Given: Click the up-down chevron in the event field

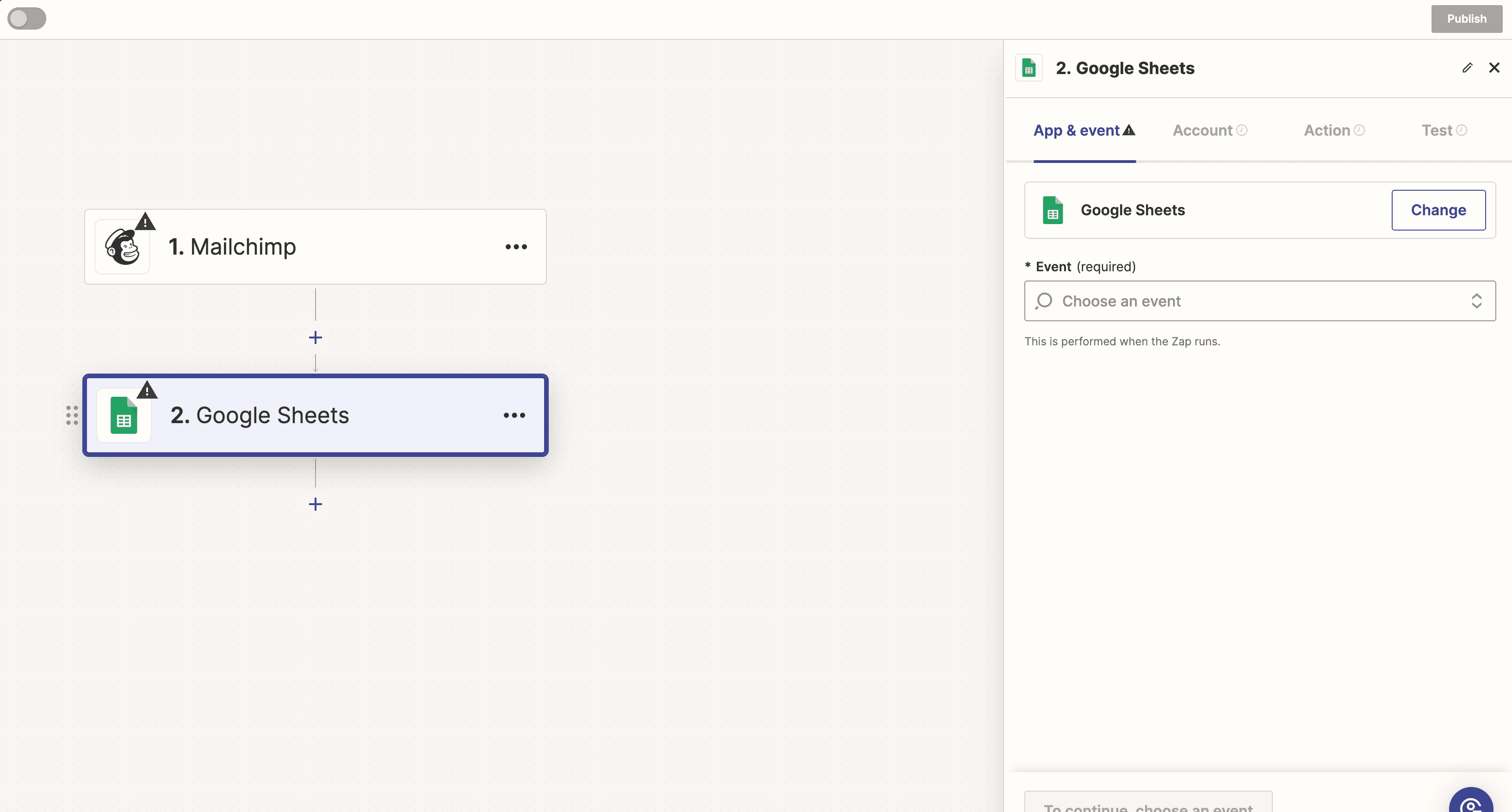Looking at the screenshot, I should pos(1476,301).
